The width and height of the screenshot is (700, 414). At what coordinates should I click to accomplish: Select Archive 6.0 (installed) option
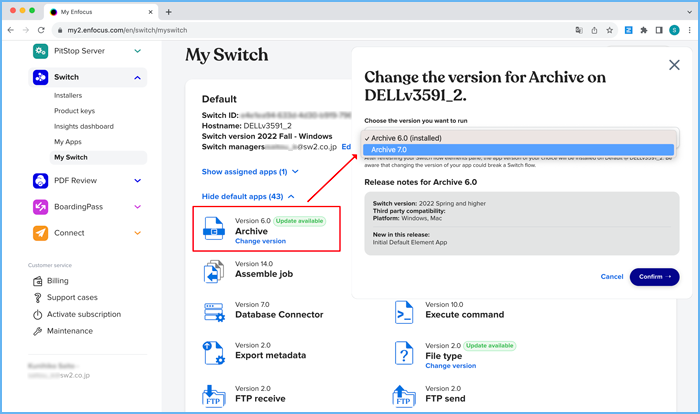(x=518, y=138)
